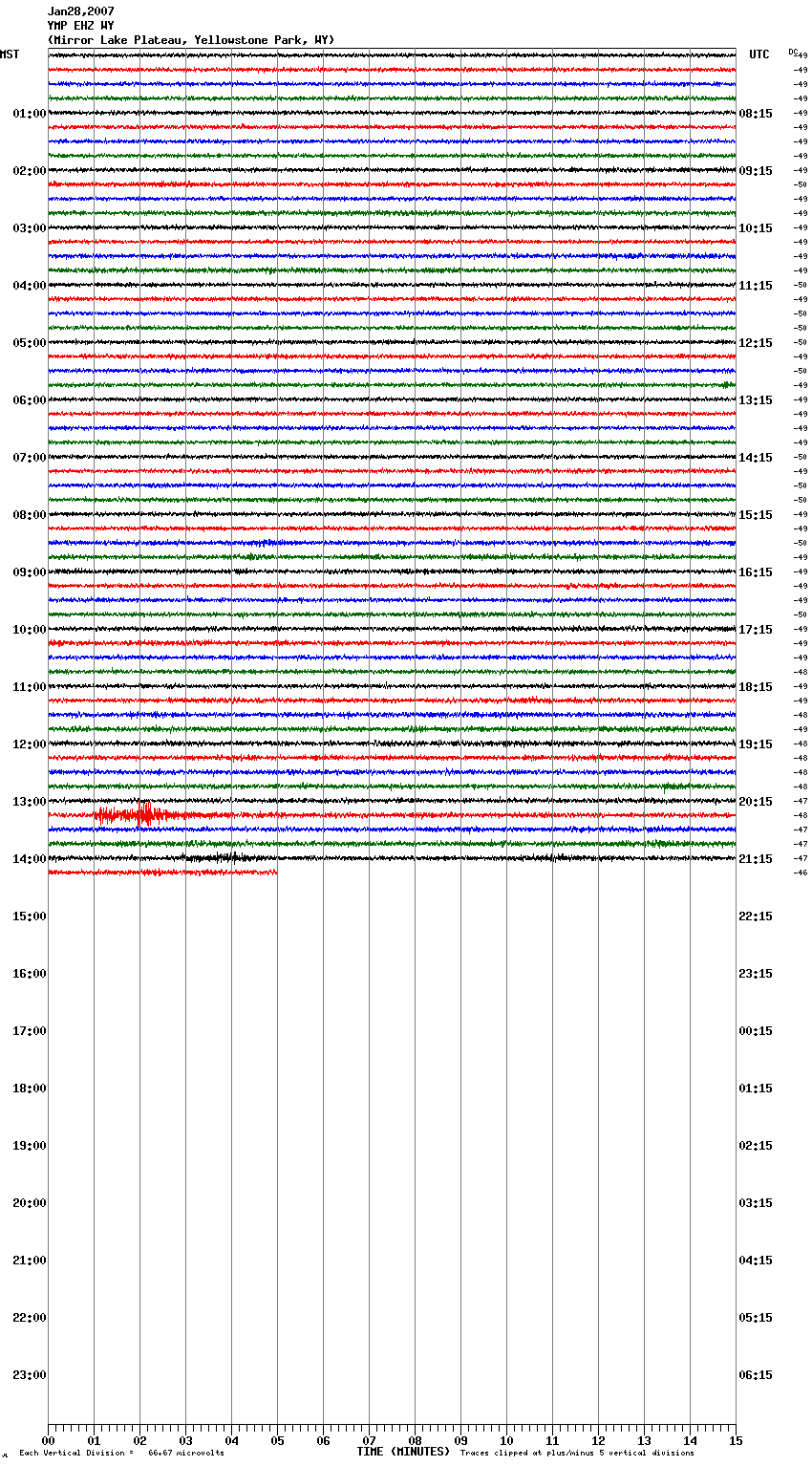Select the station code YMP EHZ WY
This screenshot has width=812, height=1466.
[80, 26]
